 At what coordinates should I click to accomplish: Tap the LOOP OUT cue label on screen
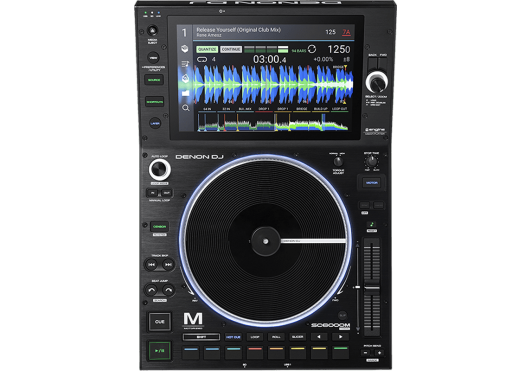[x=339, y=109]
